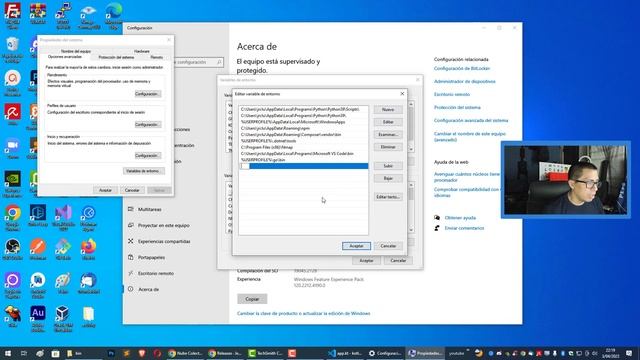Click Eliminar in environment variable editor
Viewport: 640px width, 360px height.
388,147
